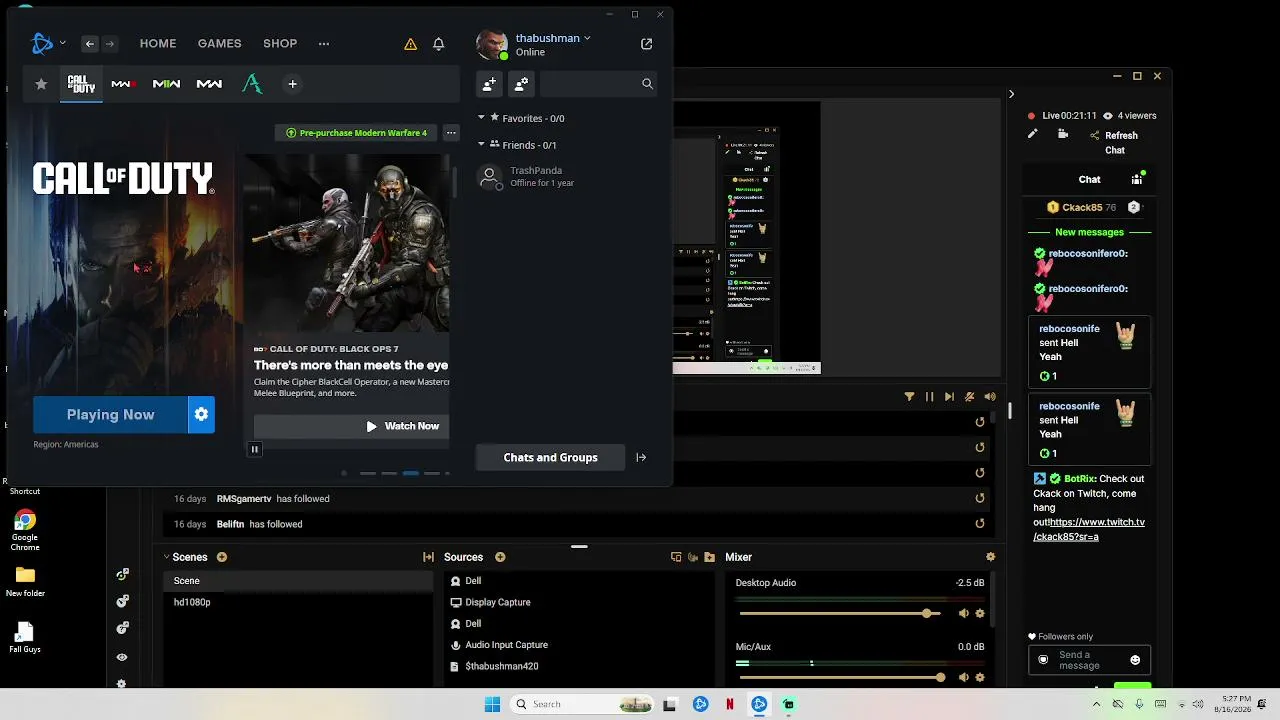Add a new scene
The image size is (1280, 720).
tap(222, 557)
